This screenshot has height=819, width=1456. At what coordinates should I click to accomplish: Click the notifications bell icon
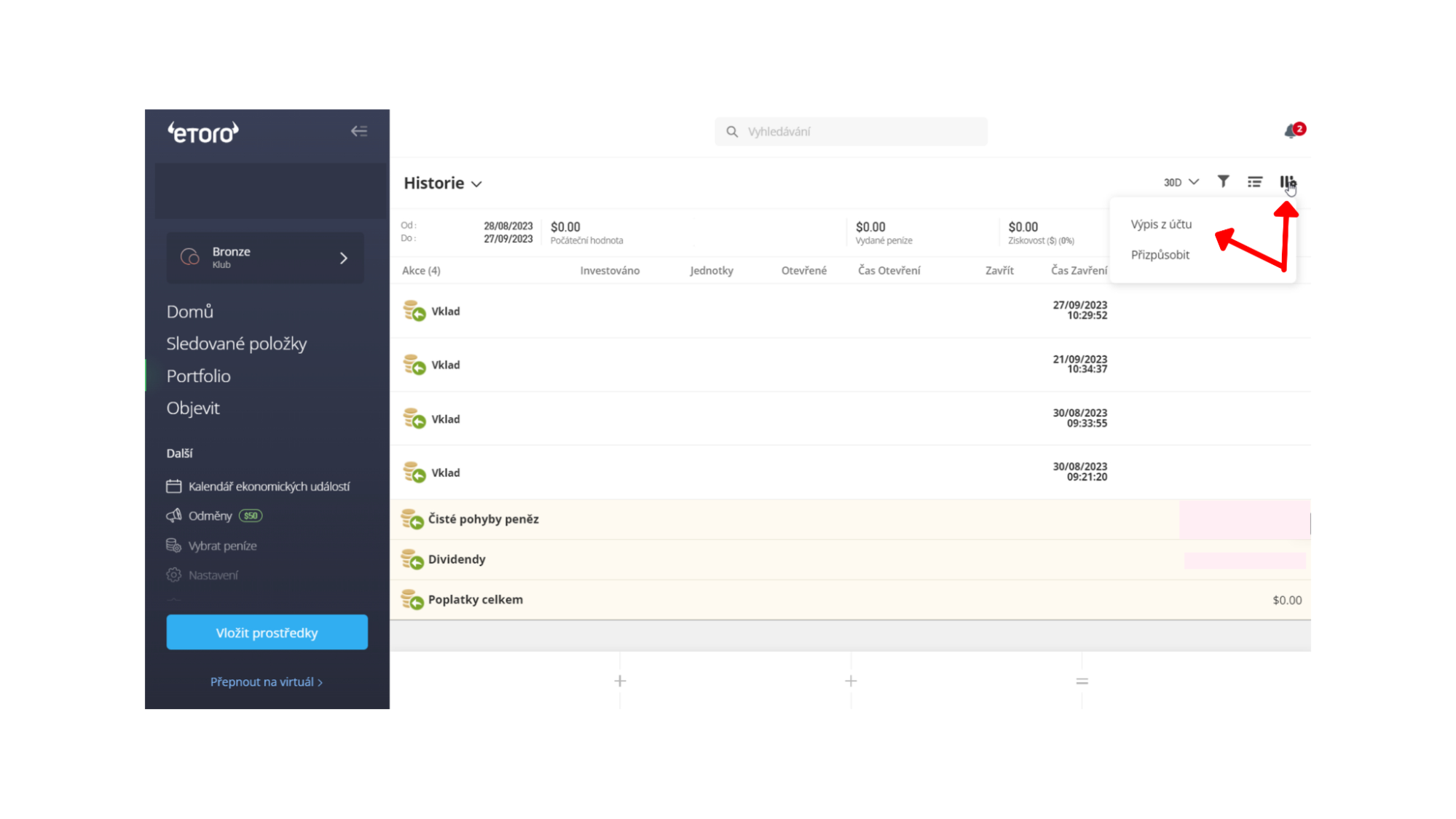(1291, 131)
